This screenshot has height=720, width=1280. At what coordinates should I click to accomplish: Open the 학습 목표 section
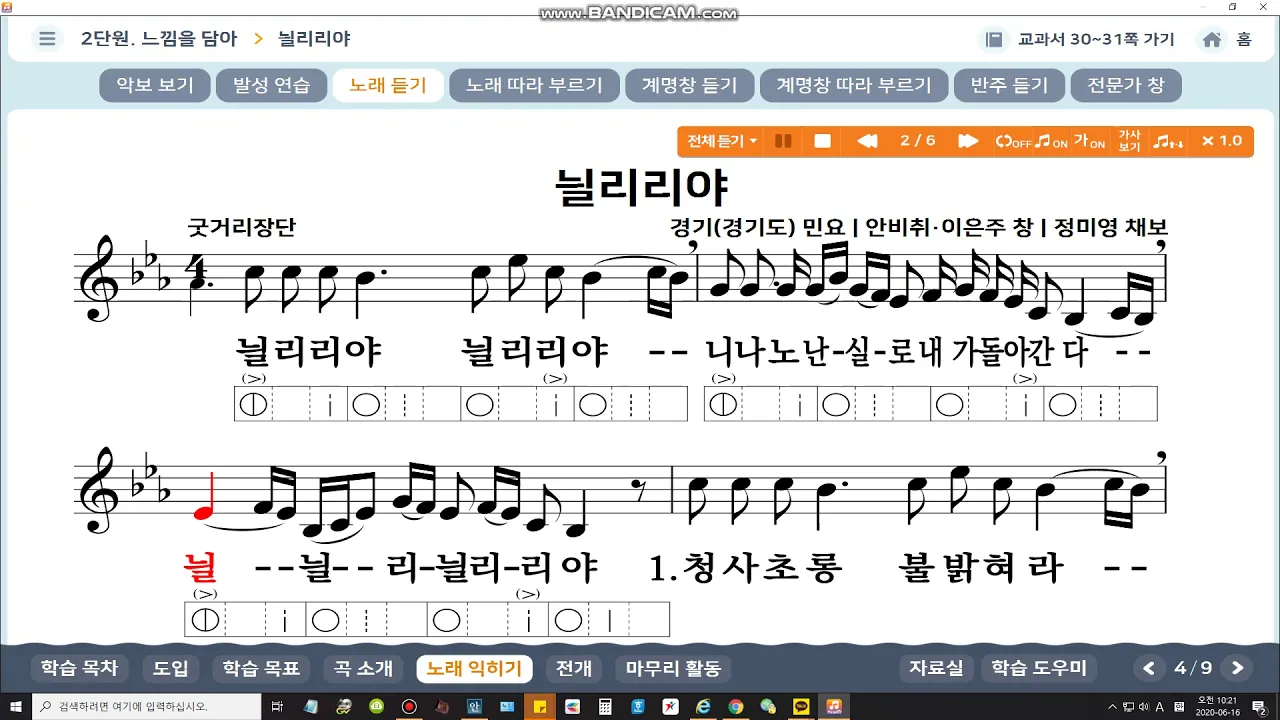coord(261,668)
